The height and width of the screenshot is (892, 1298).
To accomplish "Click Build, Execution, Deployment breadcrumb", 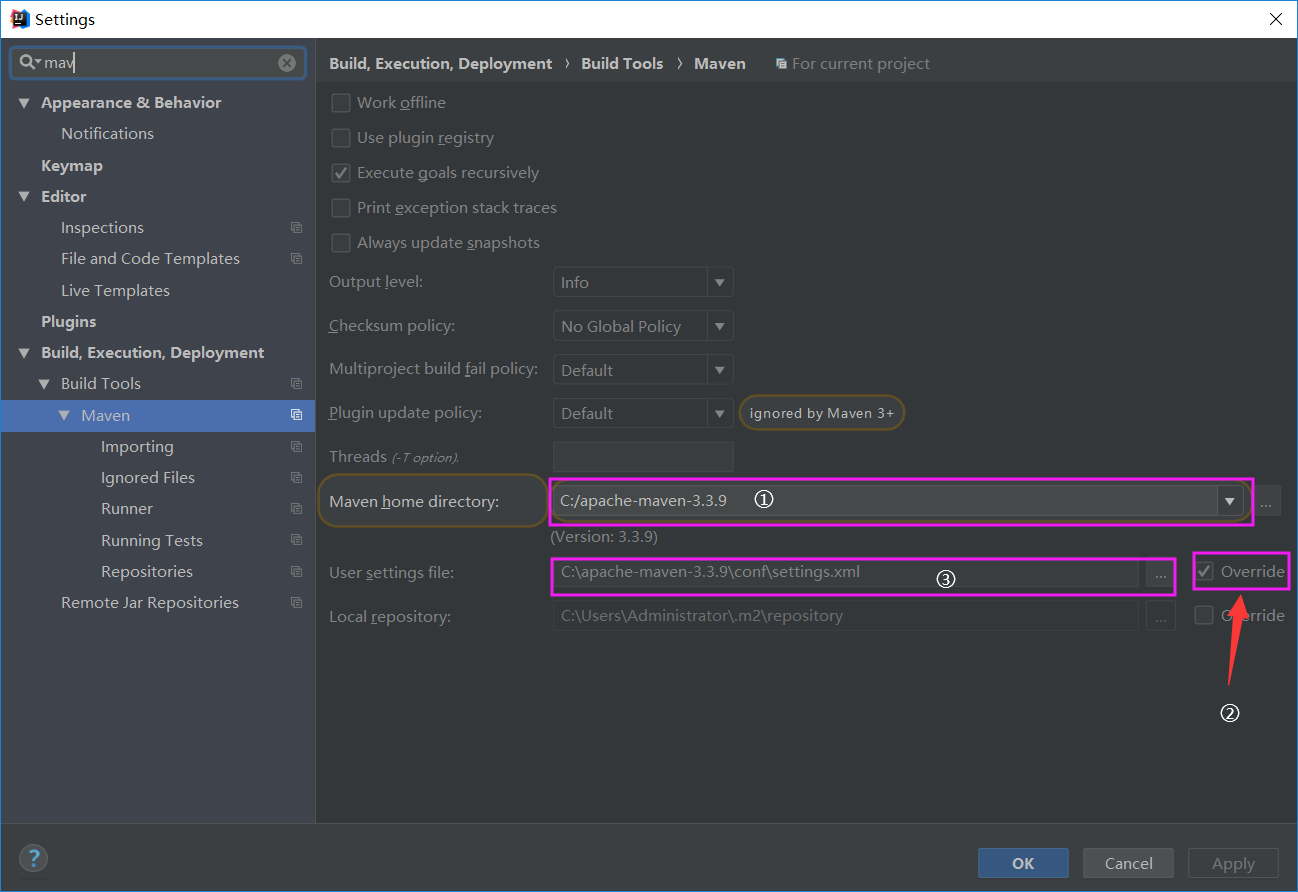I will click(x=440, y=64).
